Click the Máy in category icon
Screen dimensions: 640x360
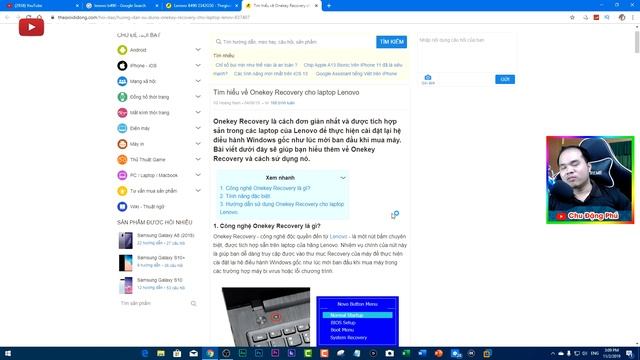tap(122, 144)
